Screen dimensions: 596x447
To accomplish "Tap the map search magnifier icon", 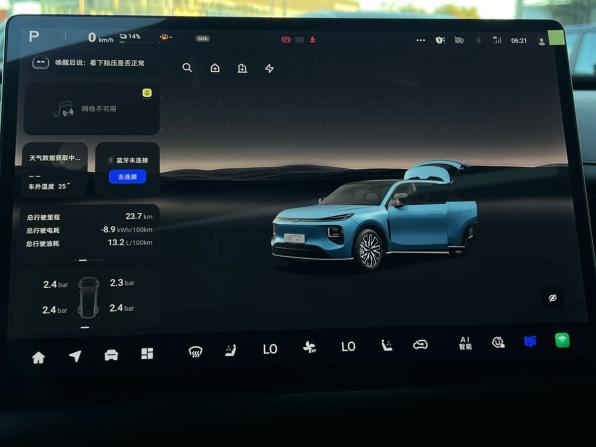I will [187, 68].
